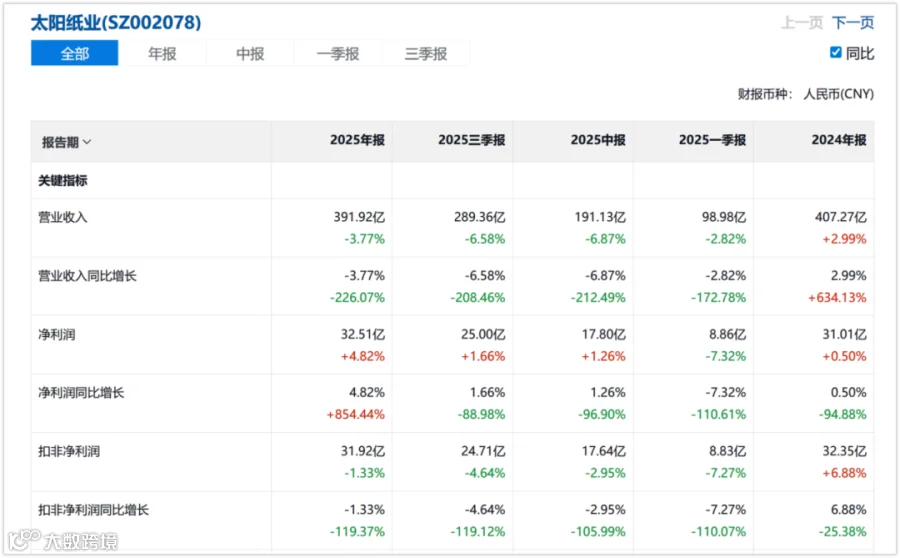The width and height of the screenshot is (900, 558).
Task: Click the 人民币(CNY) currency label
Action: tap(839, 94)
